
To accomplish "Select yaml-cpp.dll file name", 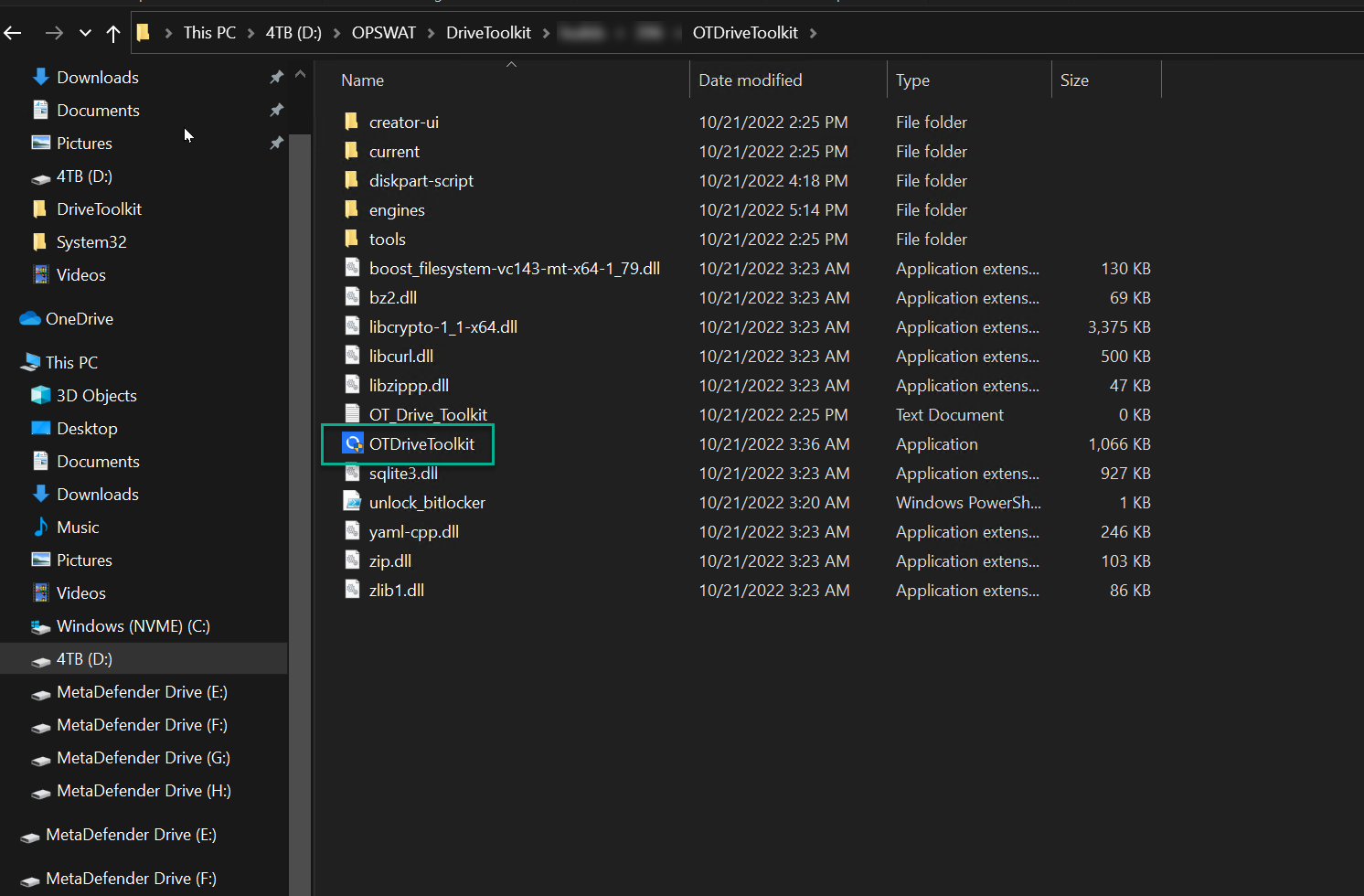I will click(x=414, y=532).
